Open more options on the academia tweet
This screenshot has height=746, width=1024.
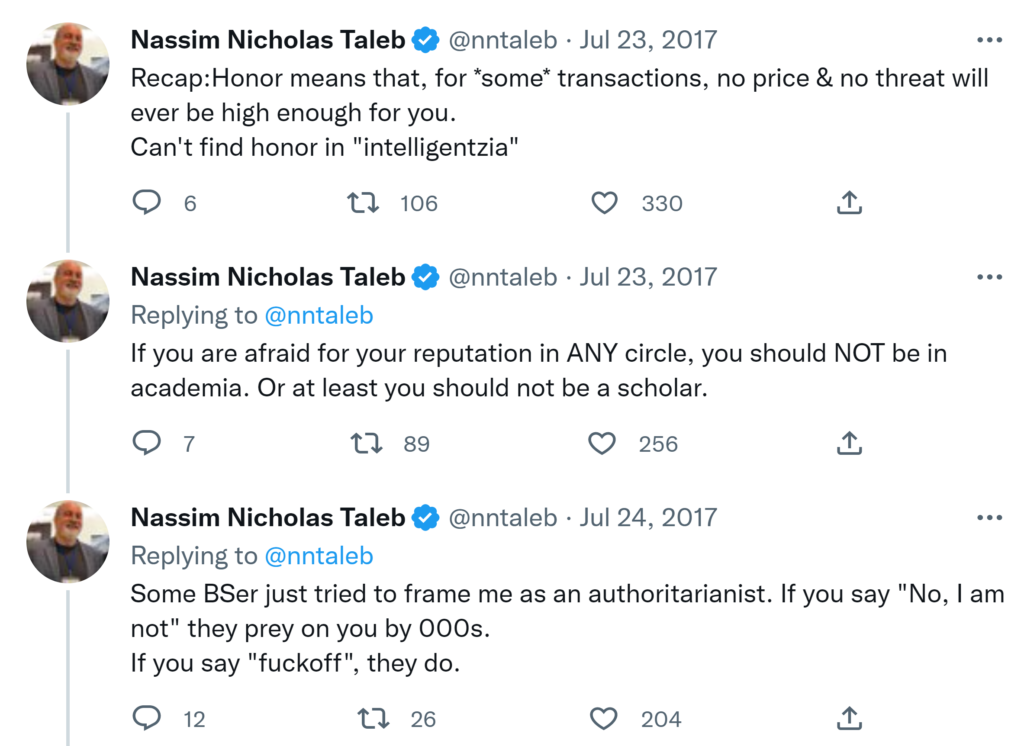pos(988,277)
